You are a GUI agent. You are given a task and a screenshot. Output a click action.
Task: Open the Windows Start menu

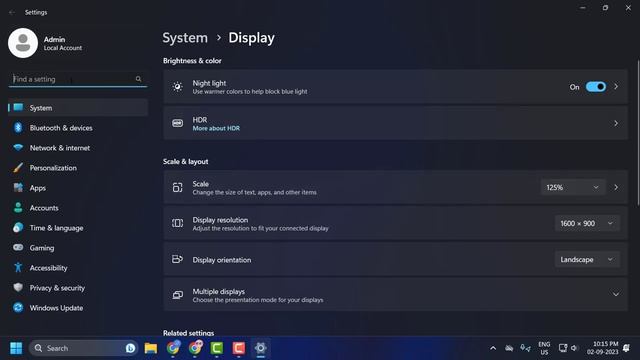[x=16, y=348]
